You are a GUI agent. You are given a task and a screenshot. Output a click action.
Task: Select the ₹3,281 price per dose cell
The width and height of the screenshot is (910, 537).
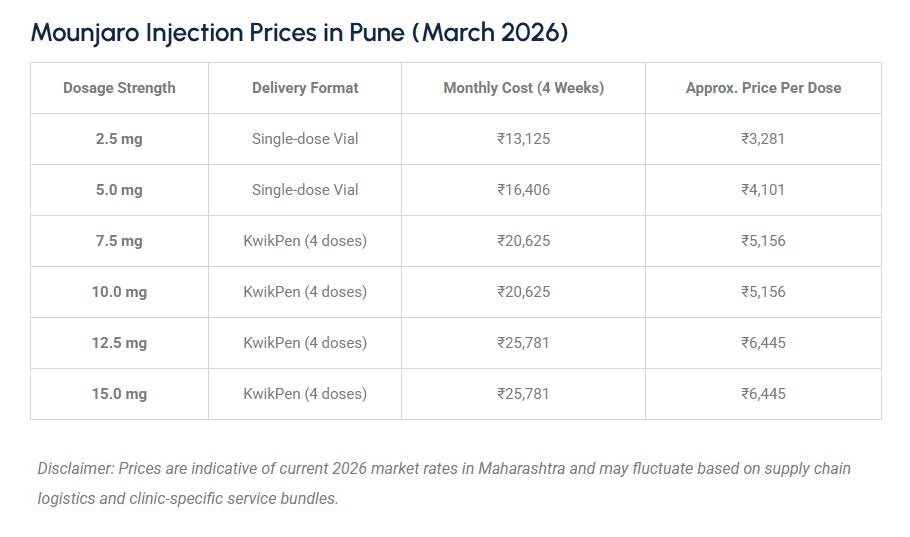763,139
